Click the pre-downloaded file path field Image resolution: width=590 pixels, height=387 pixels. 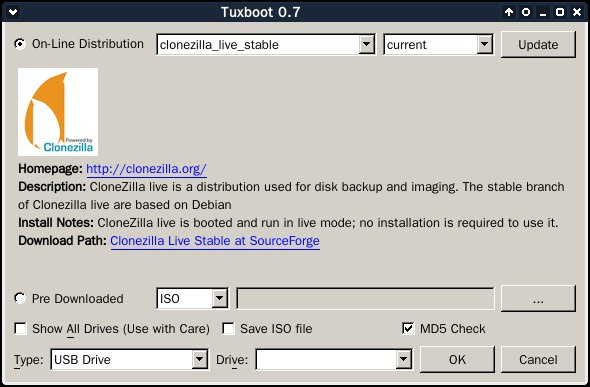[x=365, y=299]
